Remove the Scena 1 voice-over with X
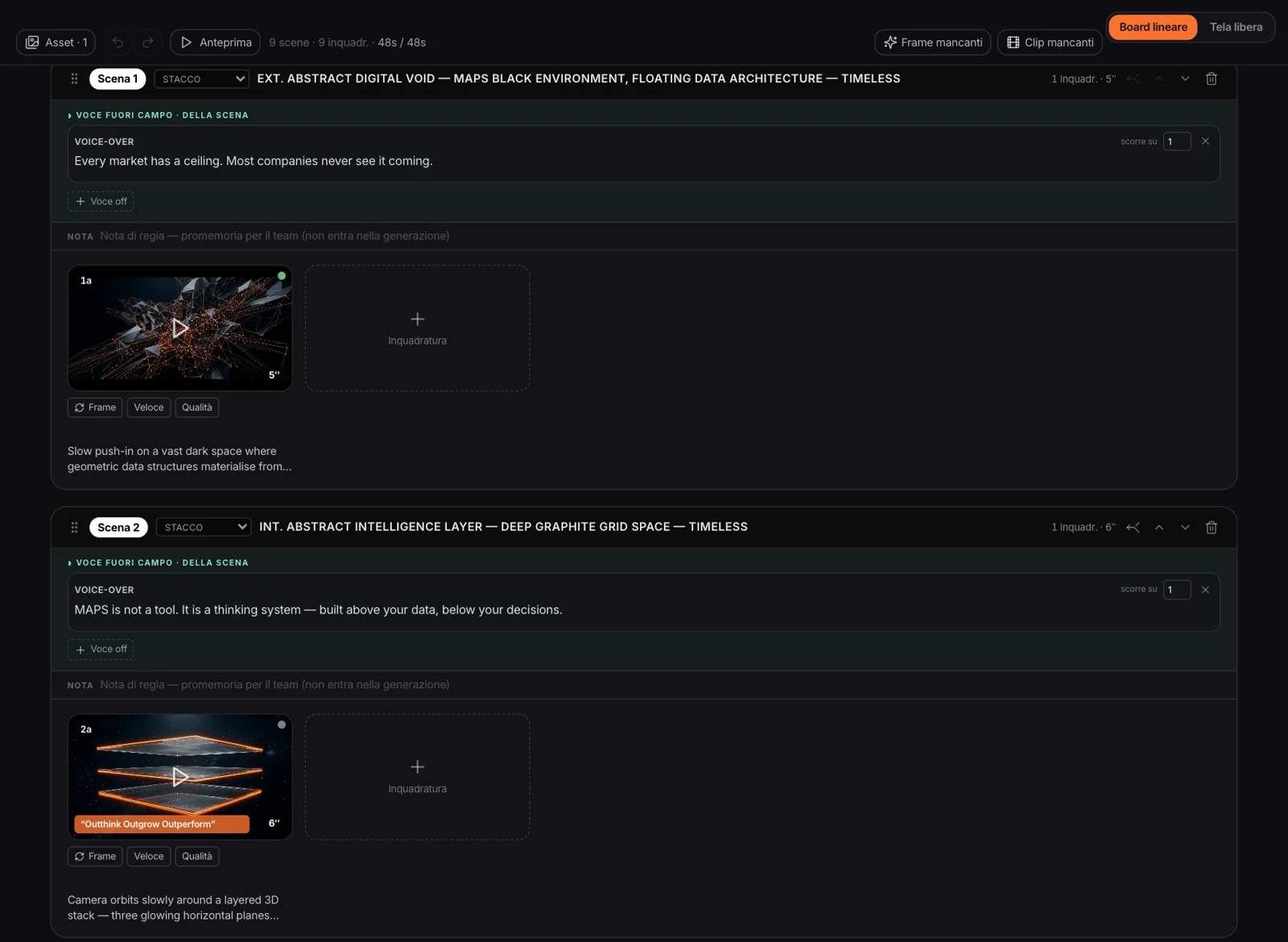The image size is (1288, 942). [1205, 141]
